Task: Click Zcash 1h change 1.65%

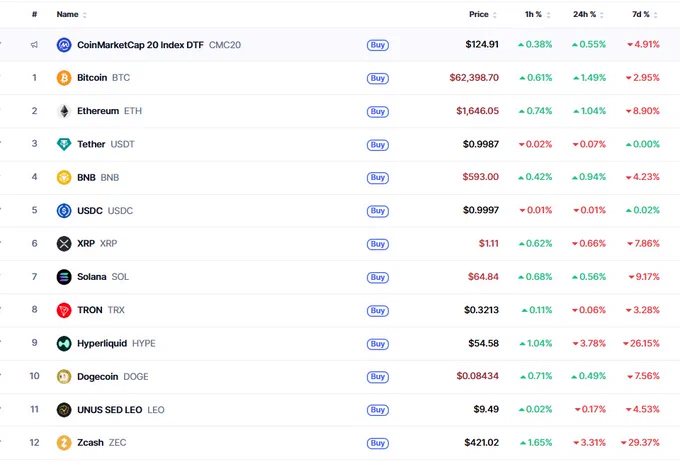Action: tap(536, 442)
